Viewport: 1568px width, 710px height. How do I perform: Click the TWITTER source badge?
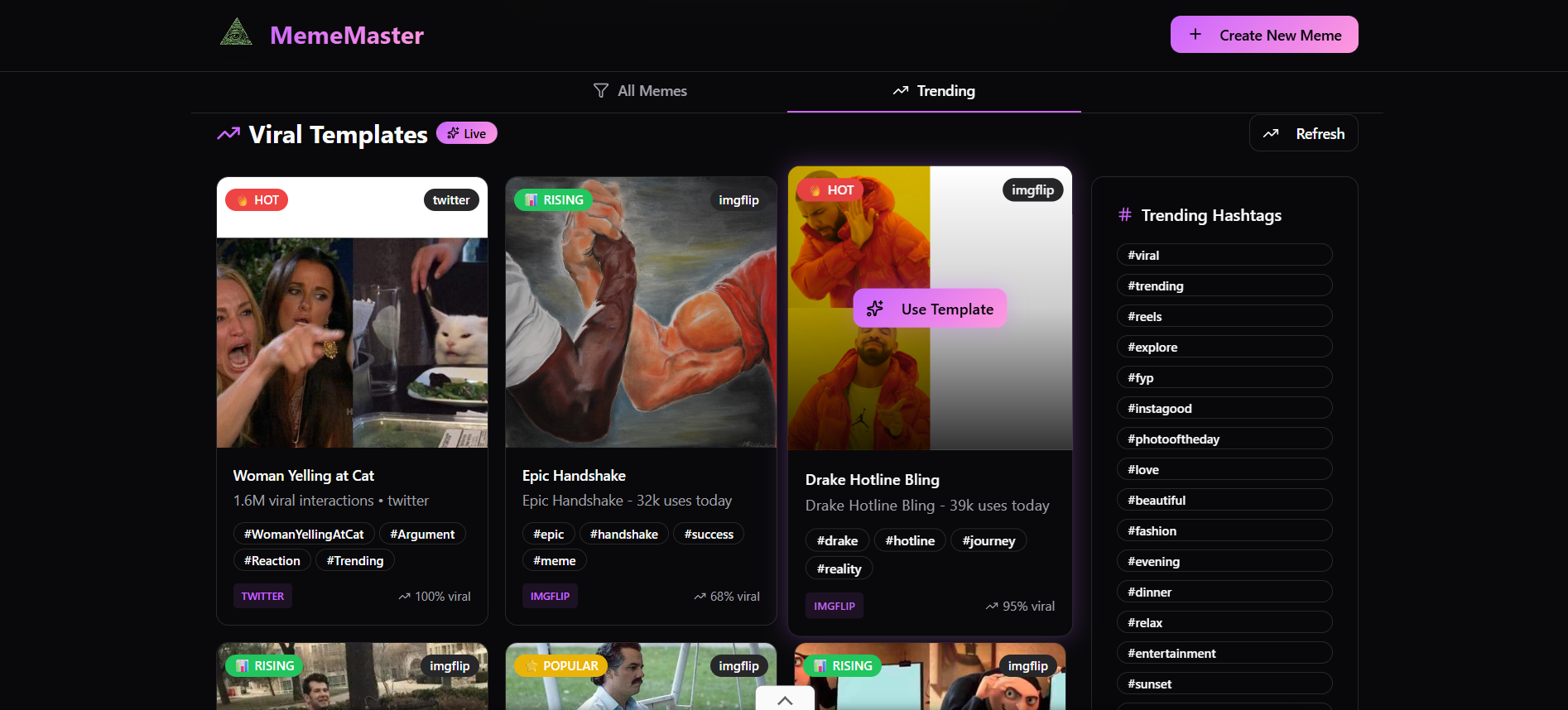(262, 597)
